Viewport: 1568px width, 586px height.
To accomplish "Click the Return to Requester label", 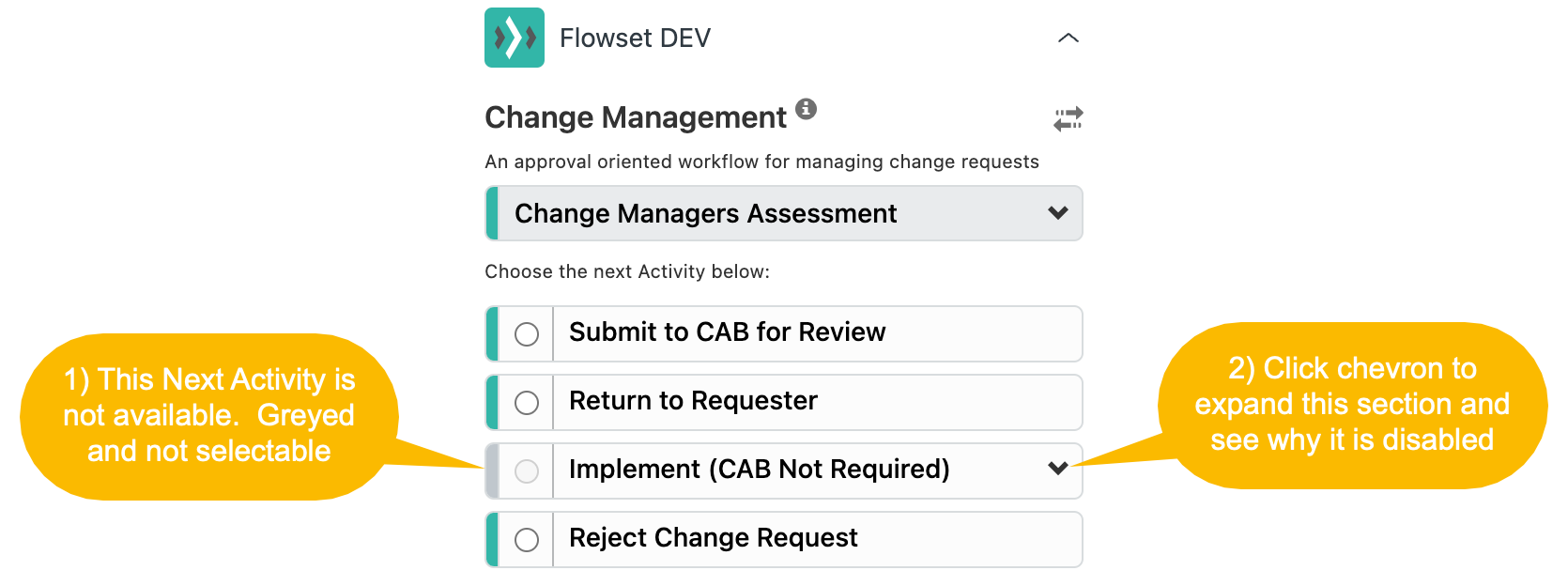I will (x=693, y=400).
